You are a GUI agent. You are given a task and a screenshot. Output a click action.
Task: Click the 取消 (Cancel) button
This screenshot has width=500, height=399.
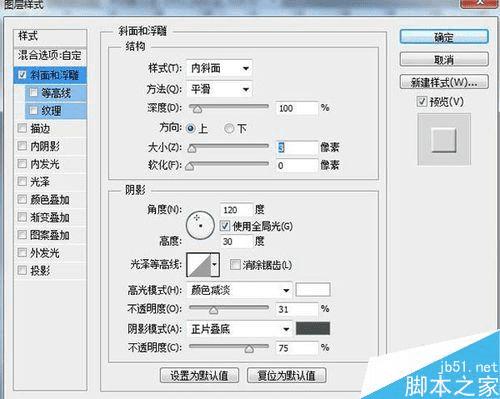click(444, 60)
